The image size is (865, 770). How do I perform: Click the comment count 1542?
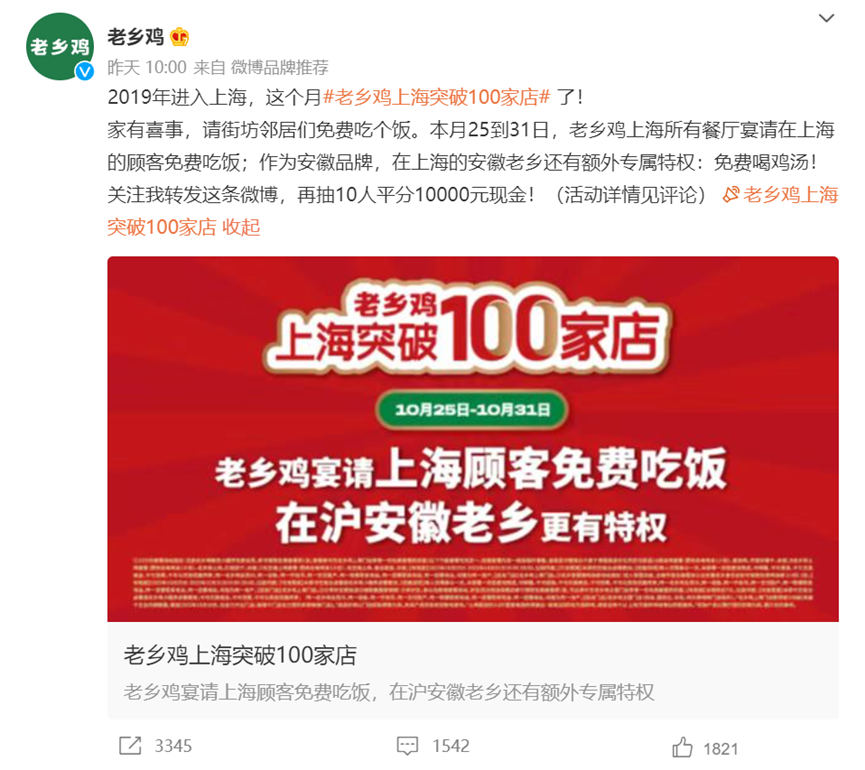click(451, 746)
